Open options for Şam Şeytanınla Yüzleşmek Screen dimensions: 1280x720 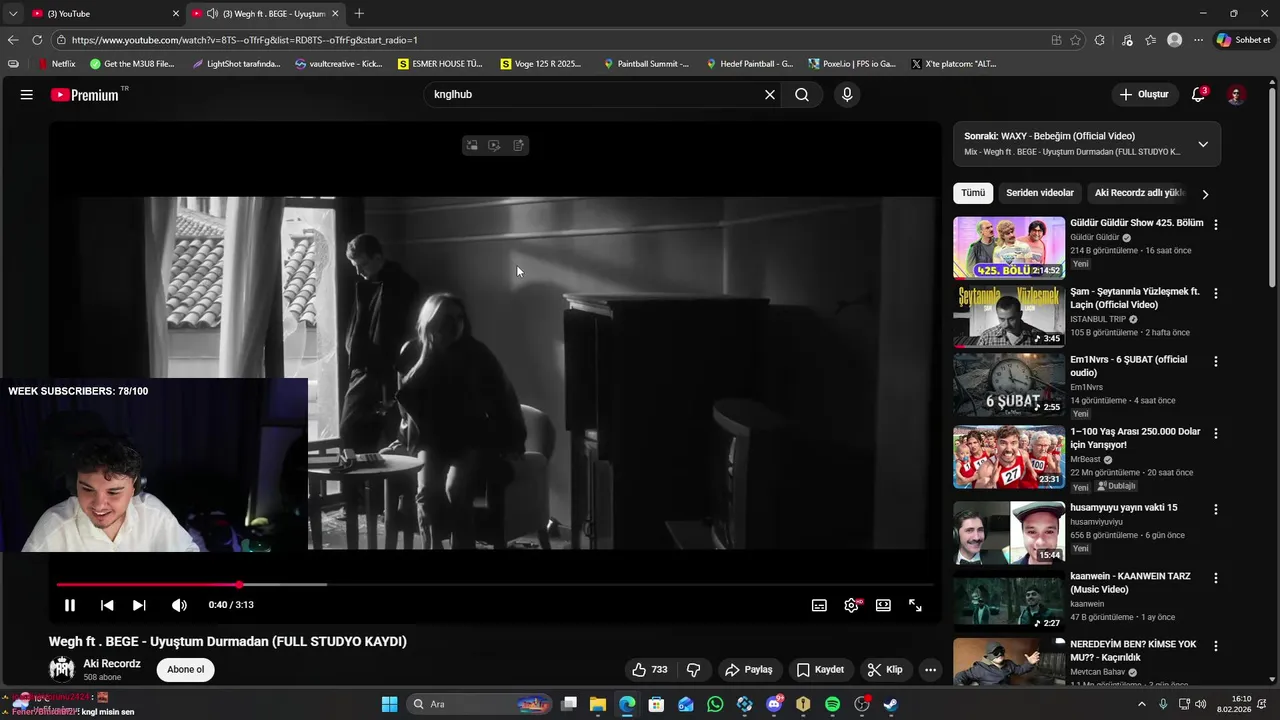1216,294
